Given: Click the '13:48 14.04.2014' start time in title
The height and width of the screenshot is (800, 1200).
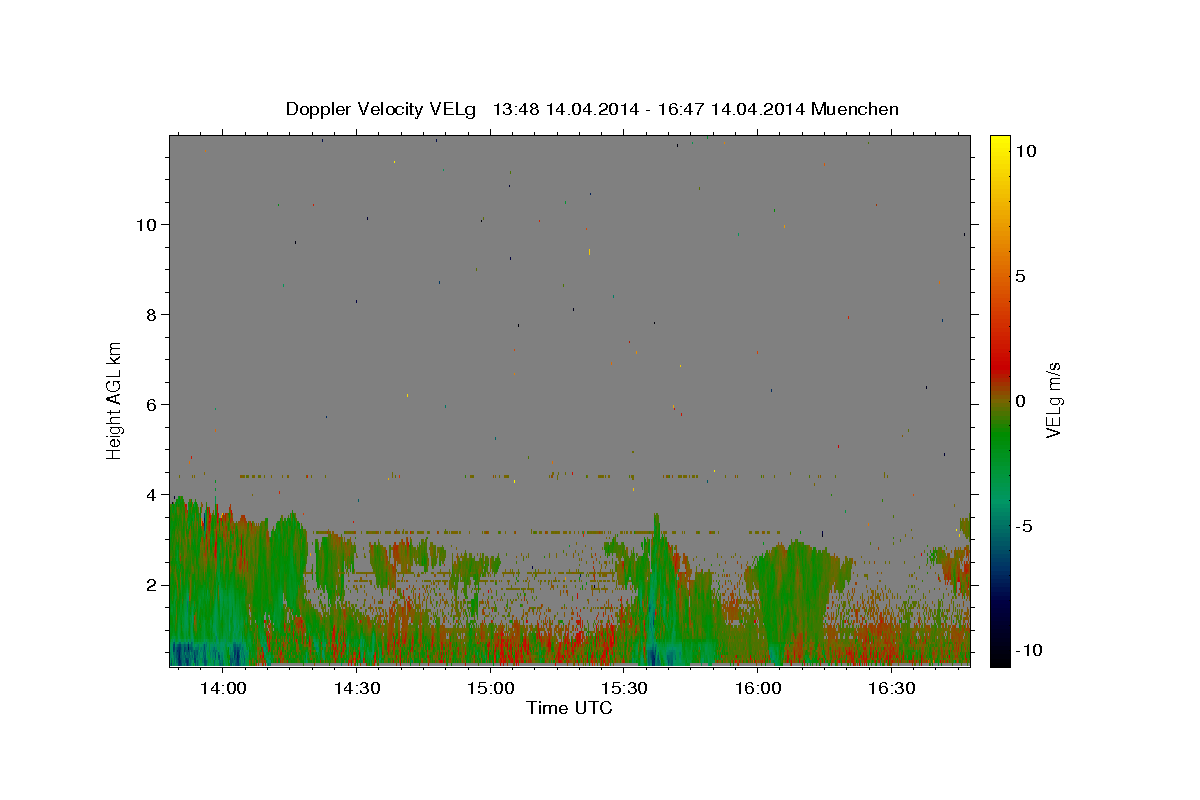Looking at the screenshot, I should 564,109.
